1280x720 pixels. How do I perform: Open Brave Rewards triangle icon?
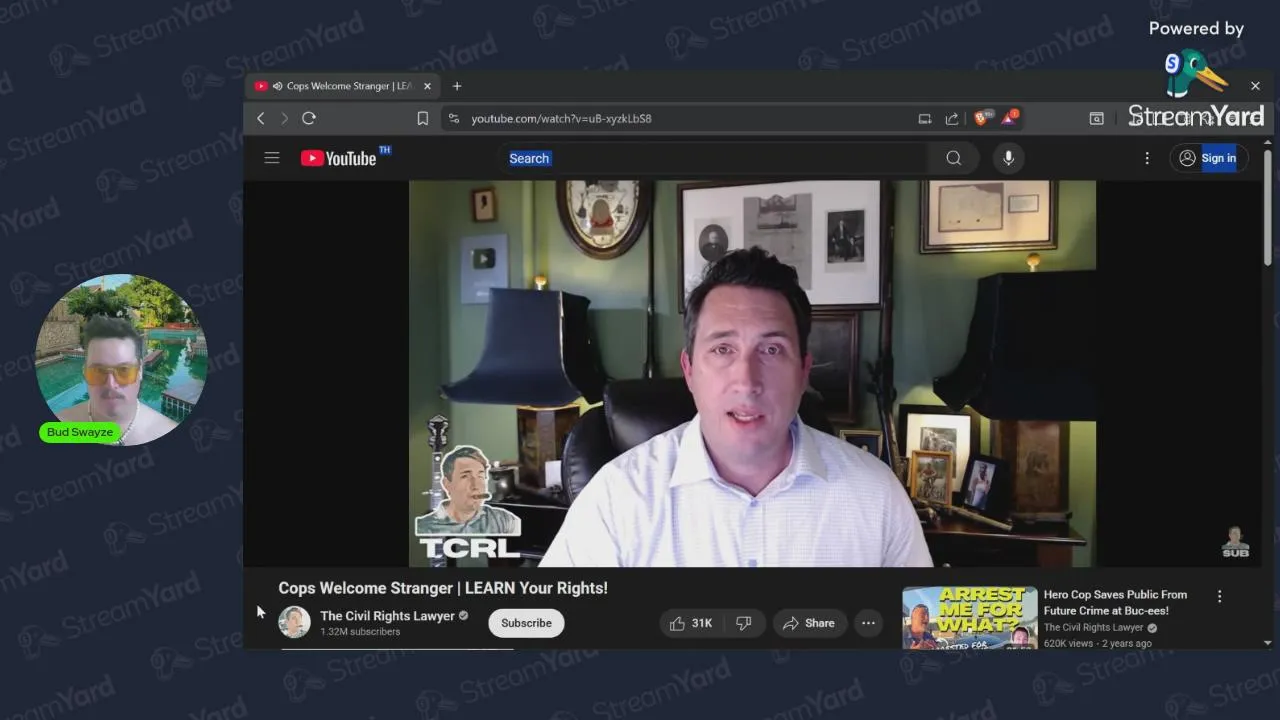pos(1010,118)
